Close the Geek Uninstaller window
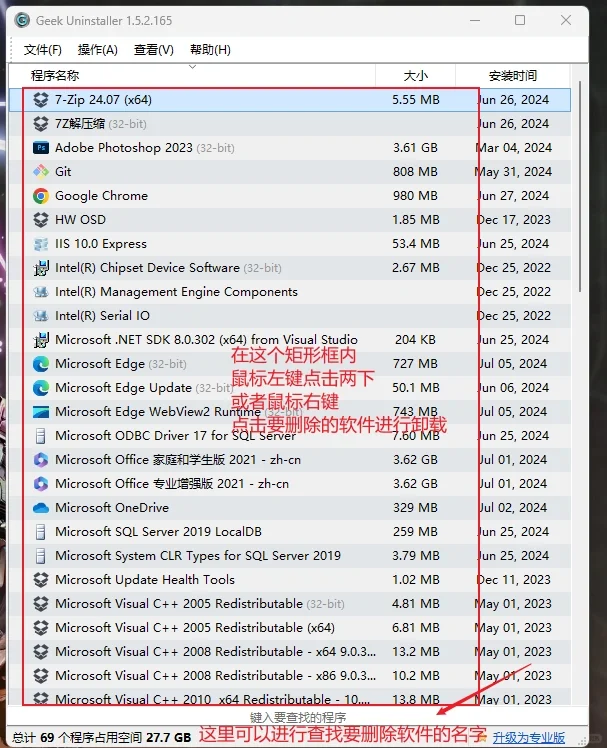Screen dimensions: 607x748 566,20
